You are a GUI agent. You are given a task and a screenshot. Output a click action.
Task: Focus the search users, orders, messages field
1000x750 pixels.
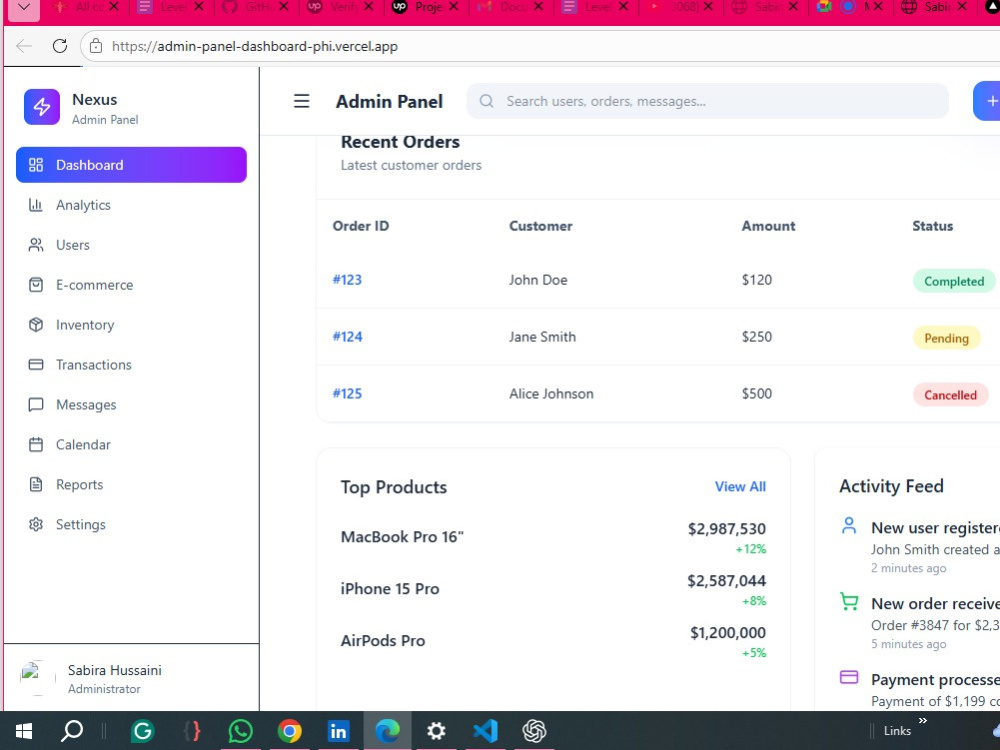coord(707,101)
